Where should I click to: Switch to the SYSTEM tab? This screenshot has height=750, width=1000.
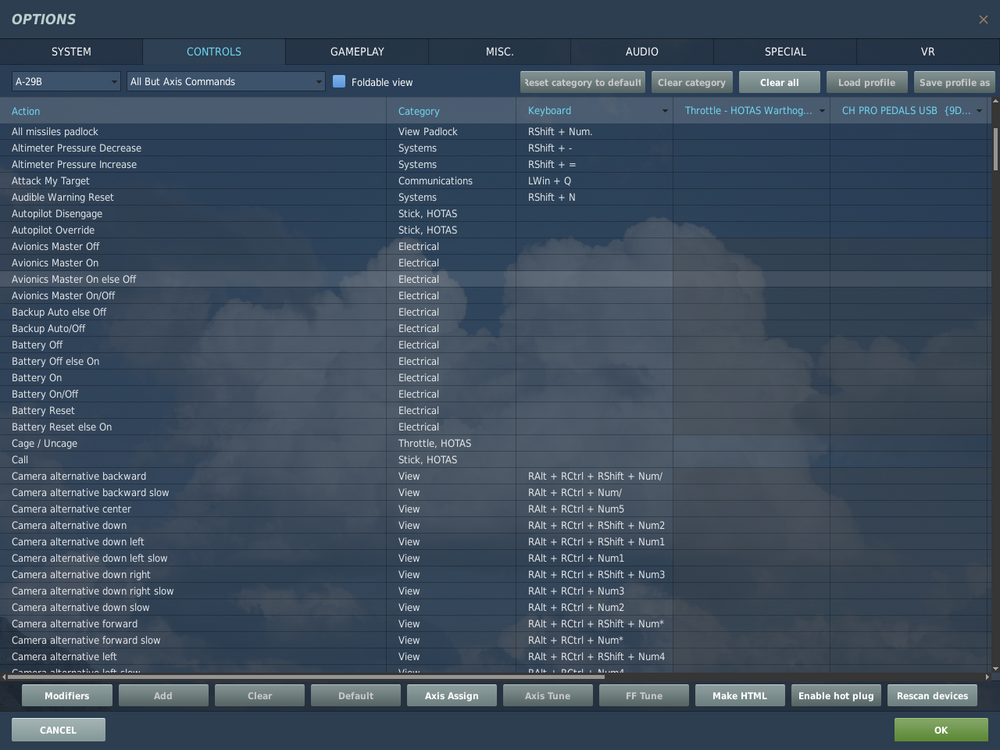click(x=71, y=52)
